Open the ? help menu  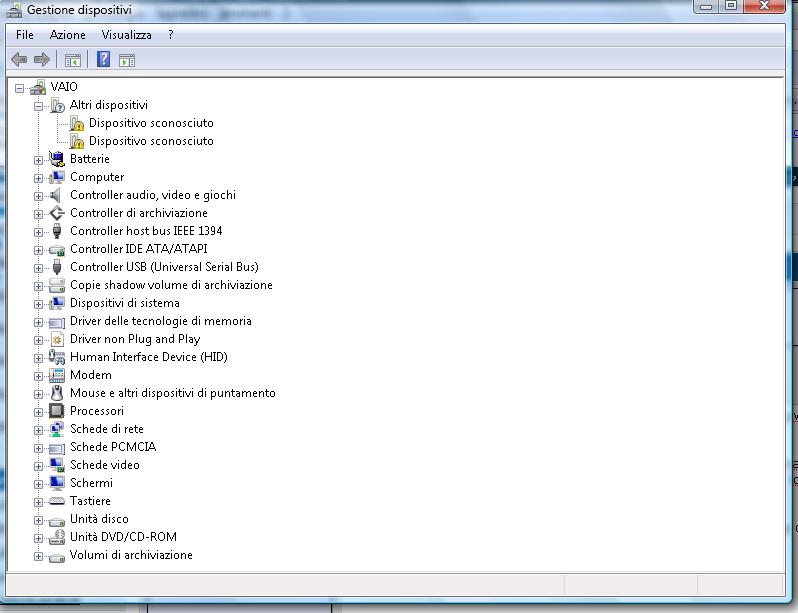coord(170,35)
